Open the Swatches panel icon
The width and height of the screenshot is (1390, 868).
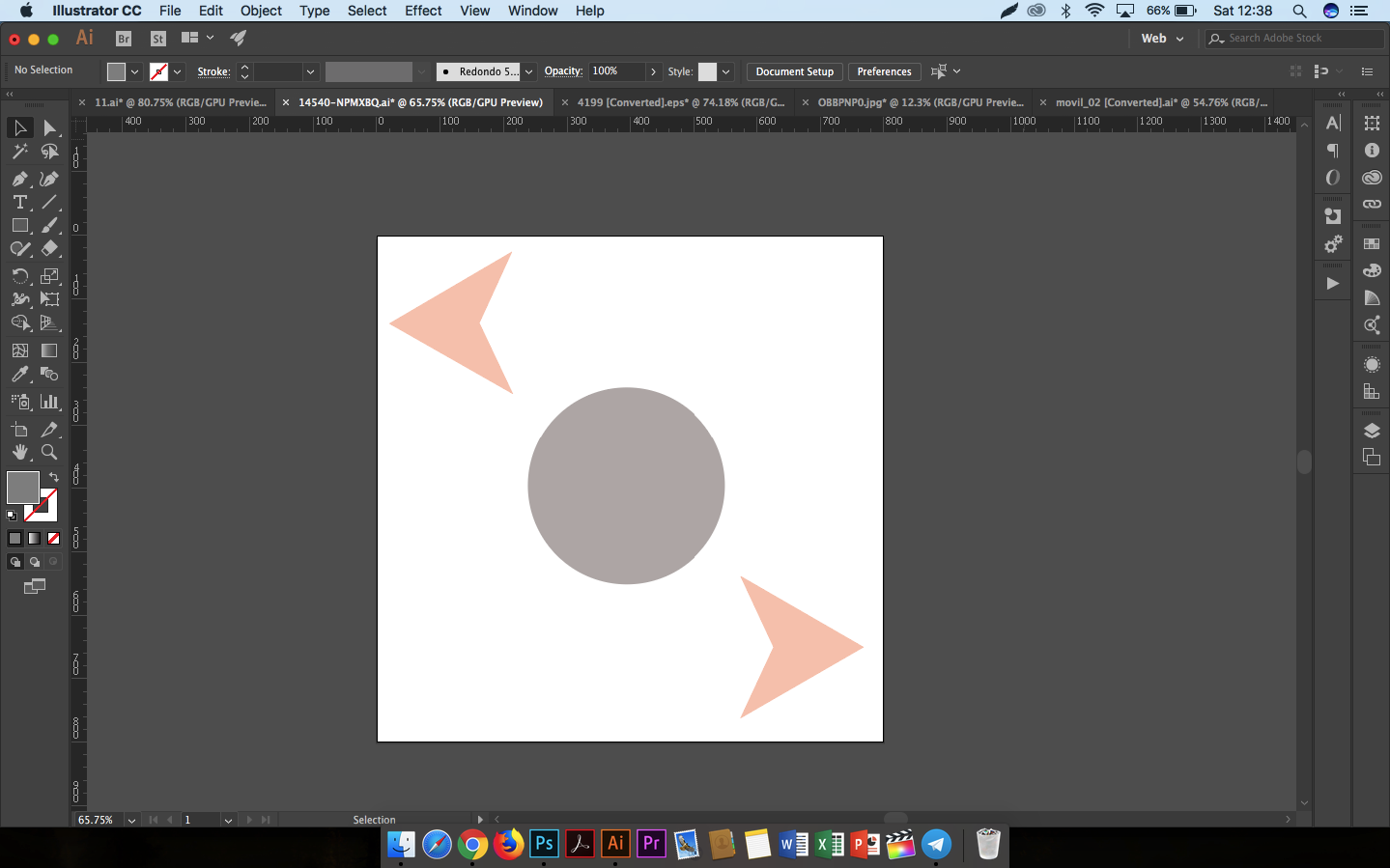(x=1372, y=244)
